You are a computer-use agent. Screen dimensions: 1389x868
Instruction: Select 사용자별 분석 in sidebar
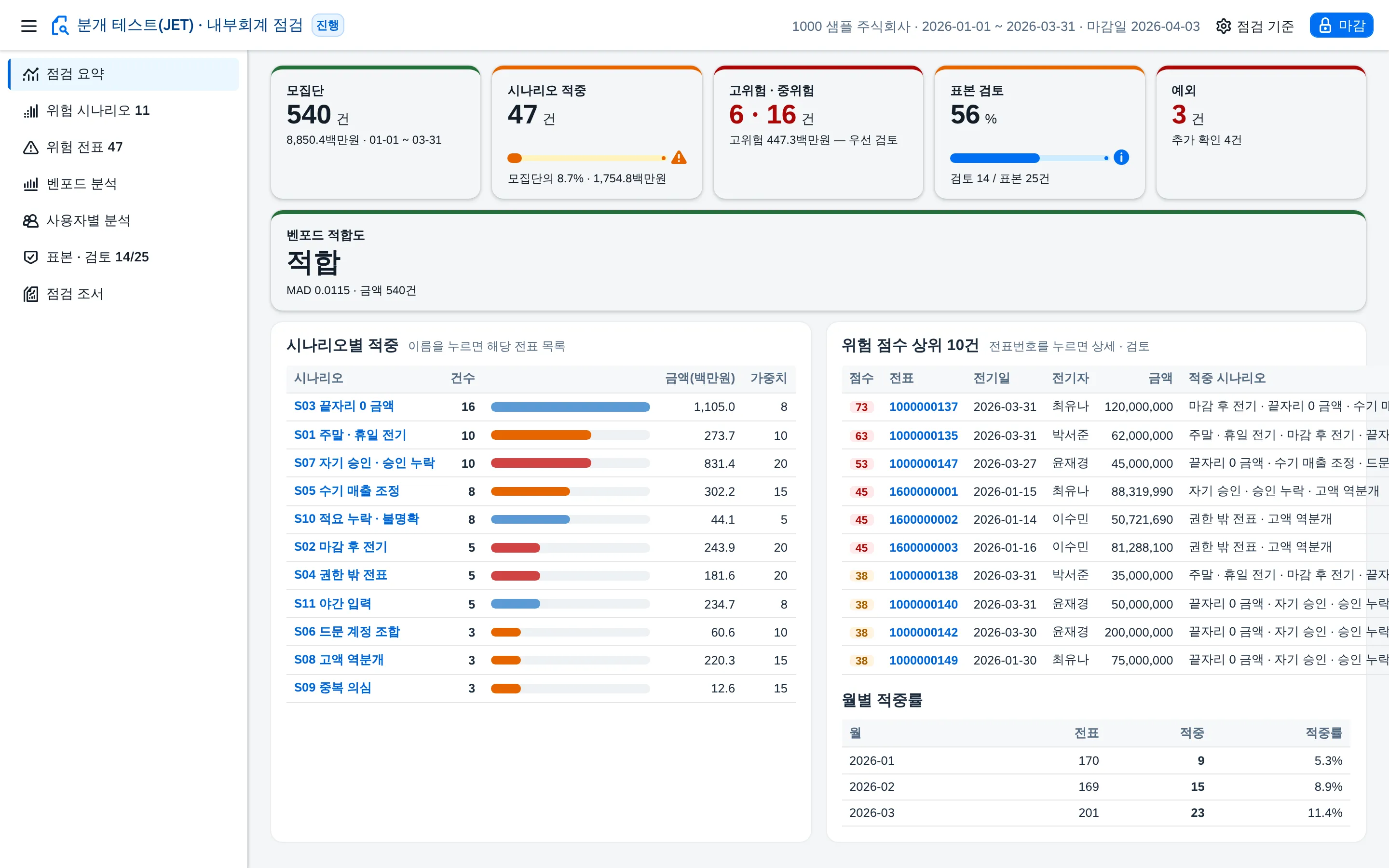click(x=123, y=221)
